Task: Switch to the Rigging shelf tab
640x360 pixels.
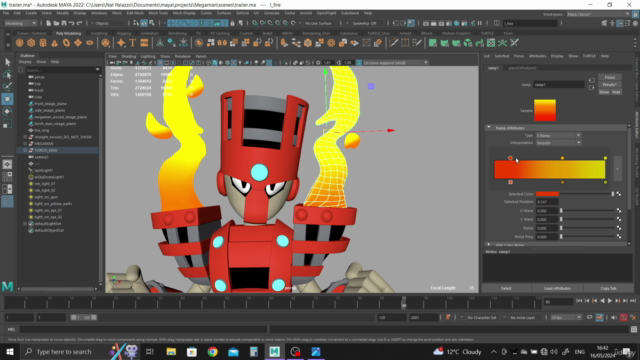Action: pos(124,33)
